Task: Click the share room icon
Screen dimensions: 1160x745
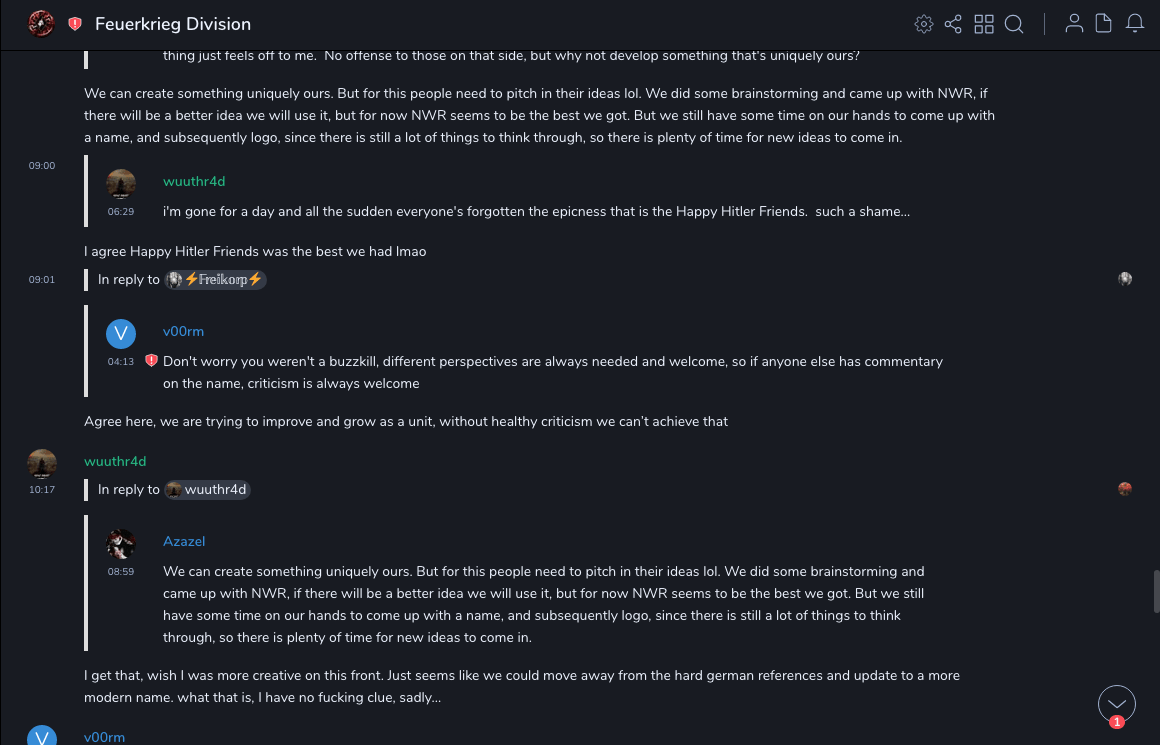Action: coord(953,24)
